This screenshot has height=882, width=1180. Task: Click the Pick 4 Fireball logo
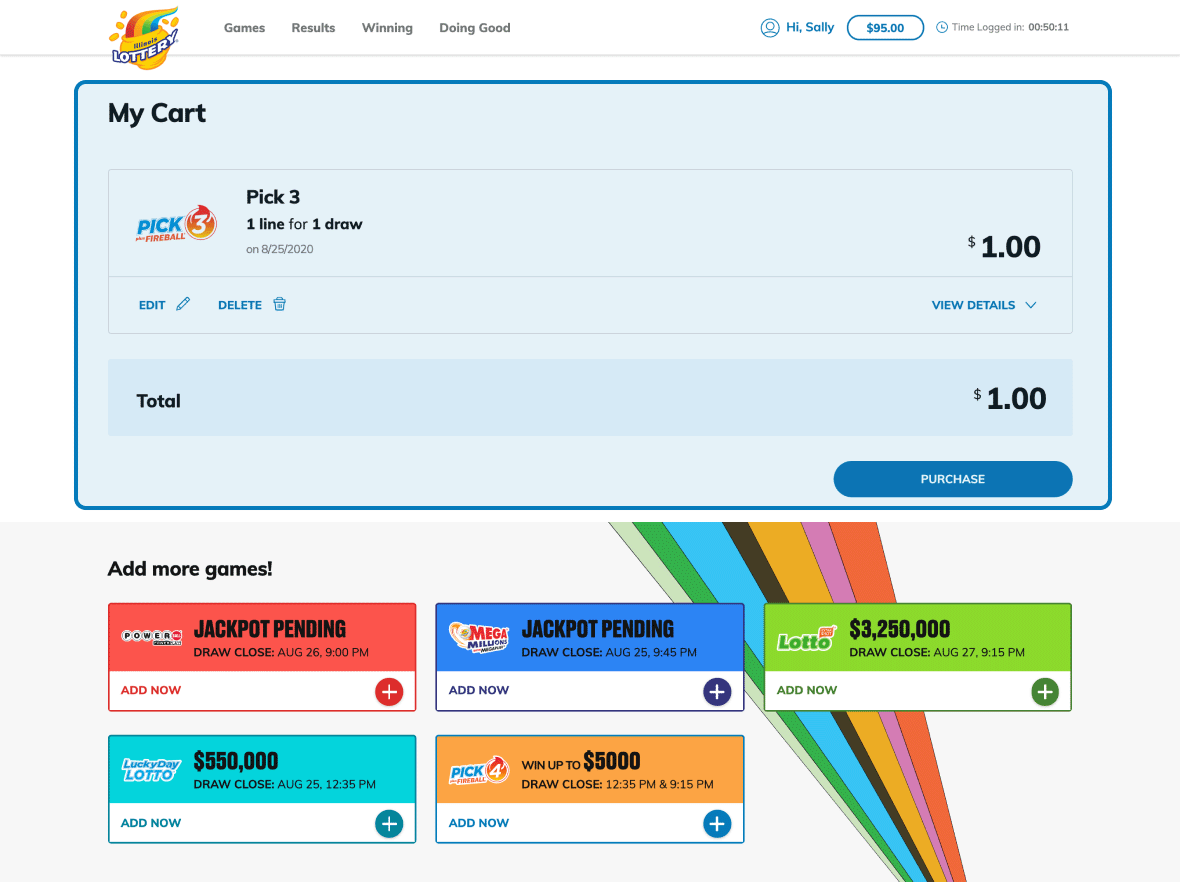point(479,770)
